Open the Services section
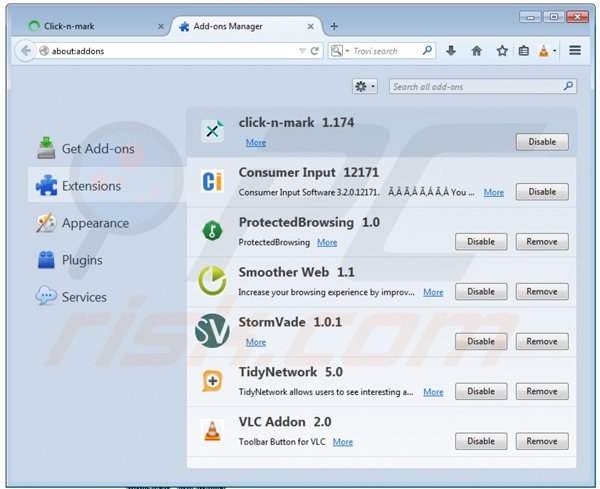The height and width of the screenshot is (489, 600). pos(72,297)
